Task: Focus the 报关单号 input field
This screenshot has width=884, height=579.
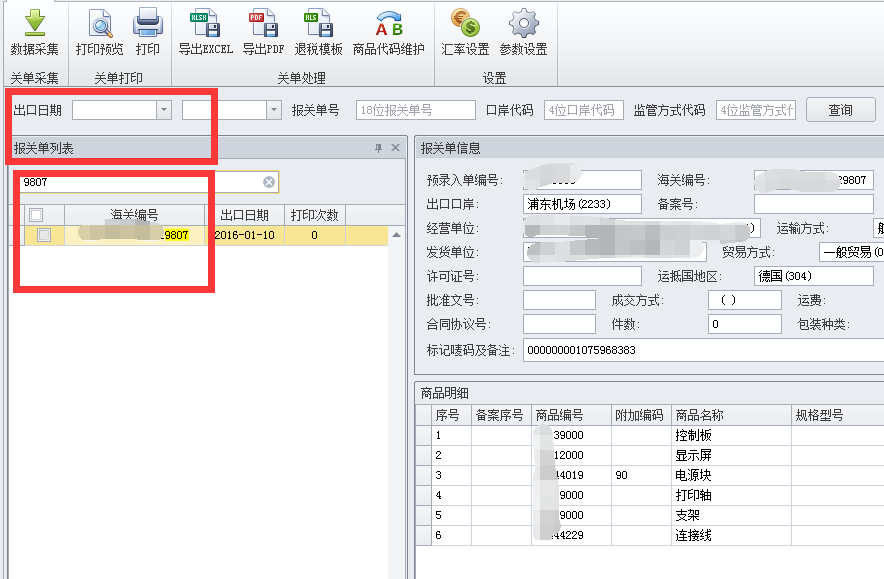Action: tap(416, 110)
